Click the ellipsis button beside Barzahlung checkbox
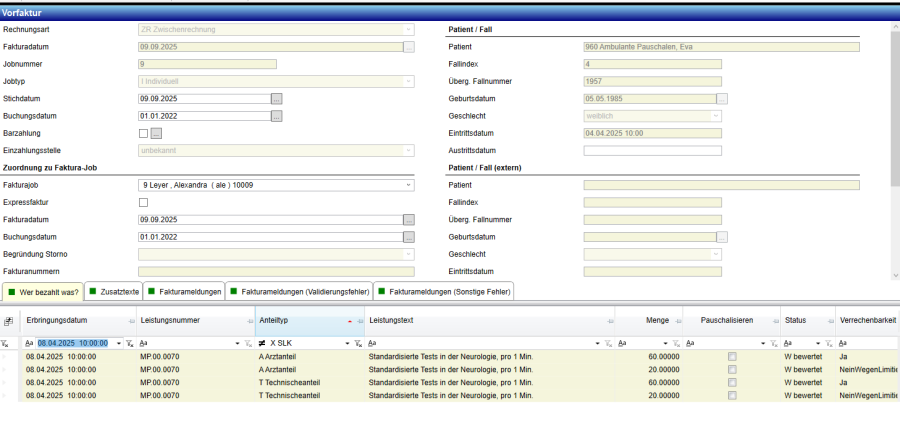This screenshot has width=900, height=429. 156,133
